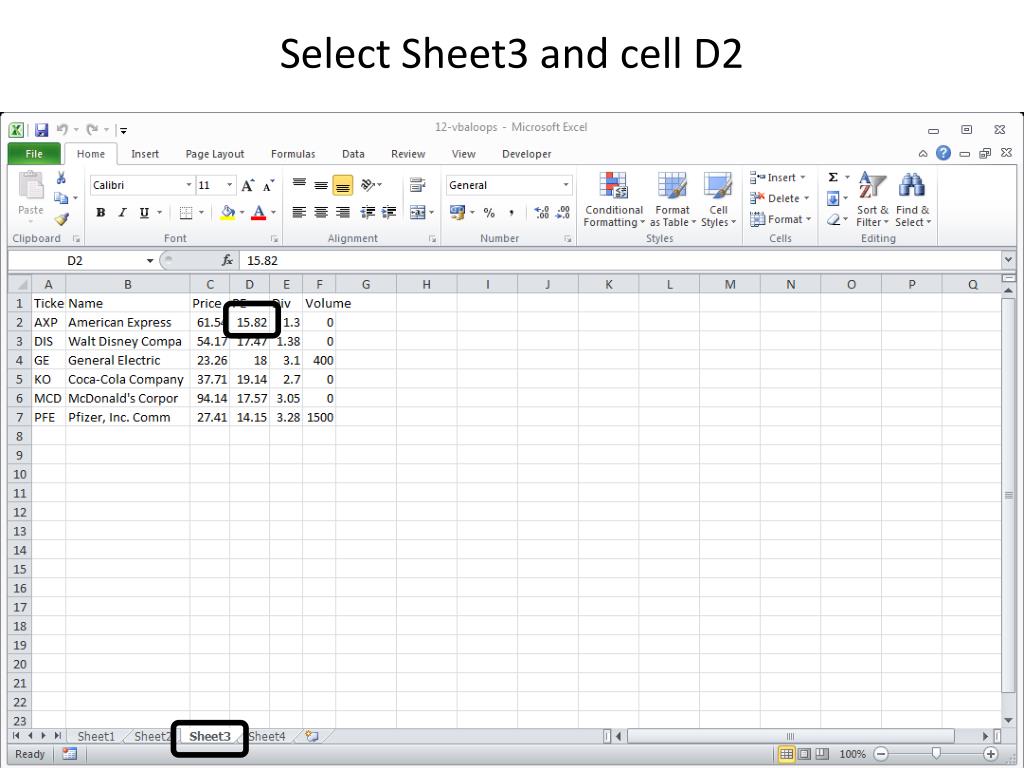
Task: Click the formula bar showing 15.82
Action: 620,261
